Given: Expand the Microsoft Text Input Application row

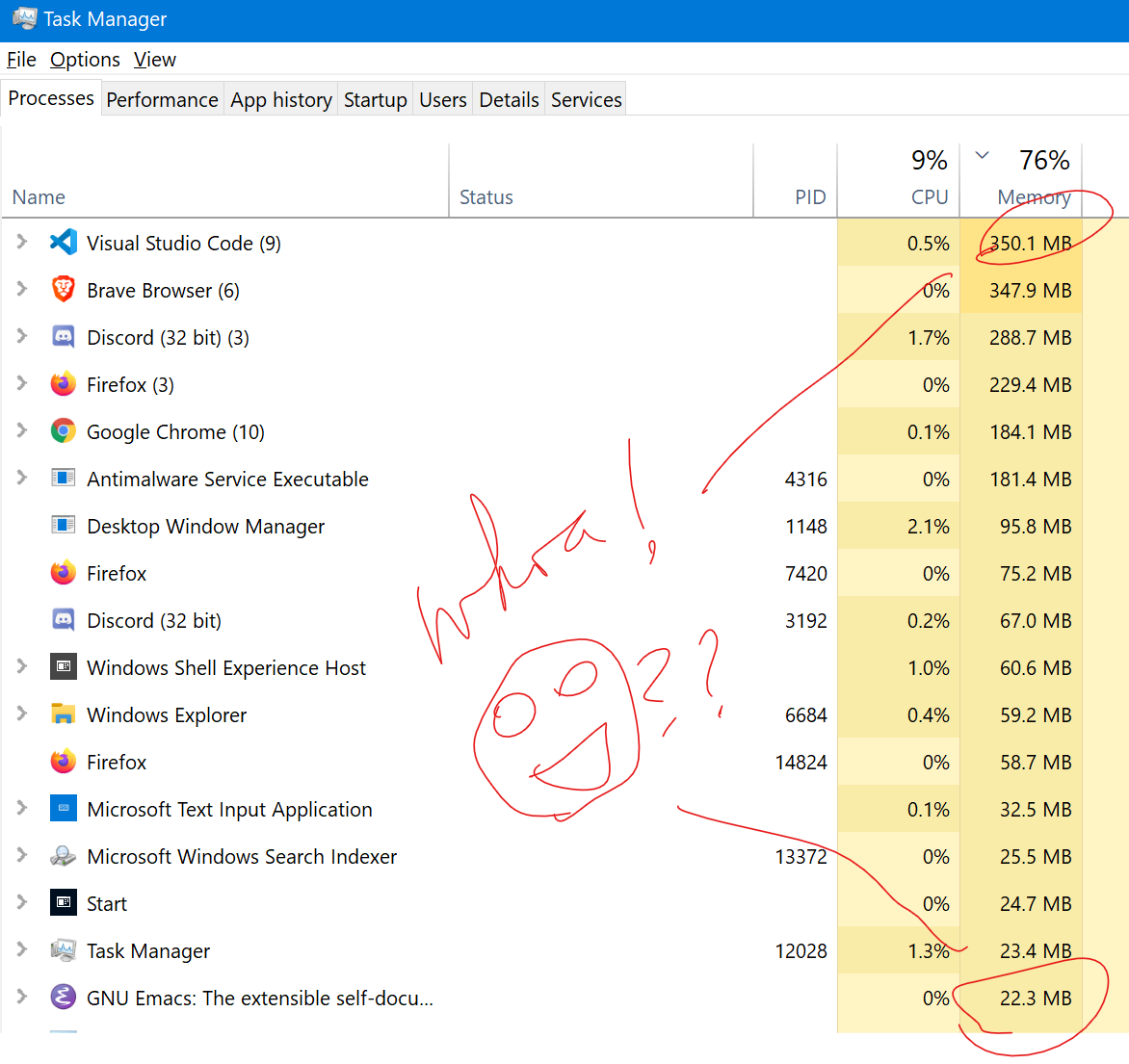Looking at the screenshot, I should point(21,809).
